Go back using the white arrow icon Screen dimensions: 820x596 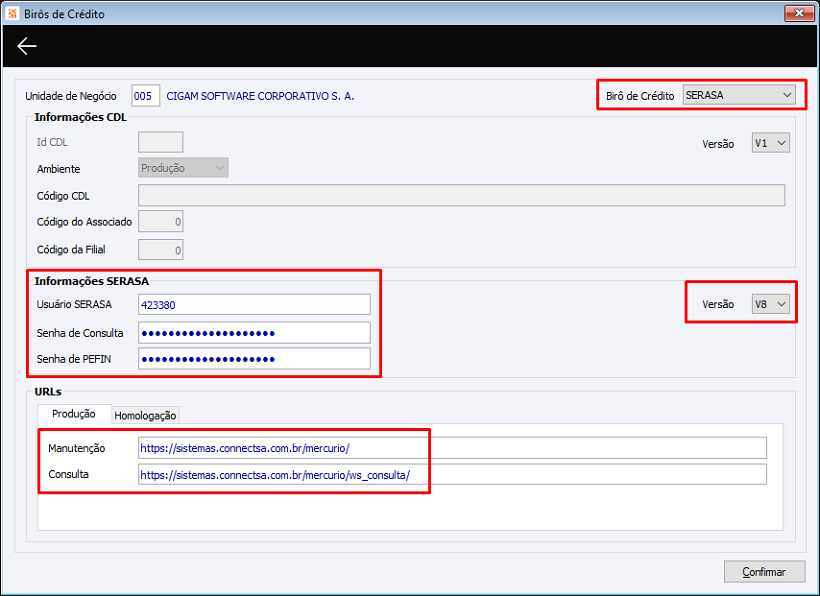click(x=27, y=46)
